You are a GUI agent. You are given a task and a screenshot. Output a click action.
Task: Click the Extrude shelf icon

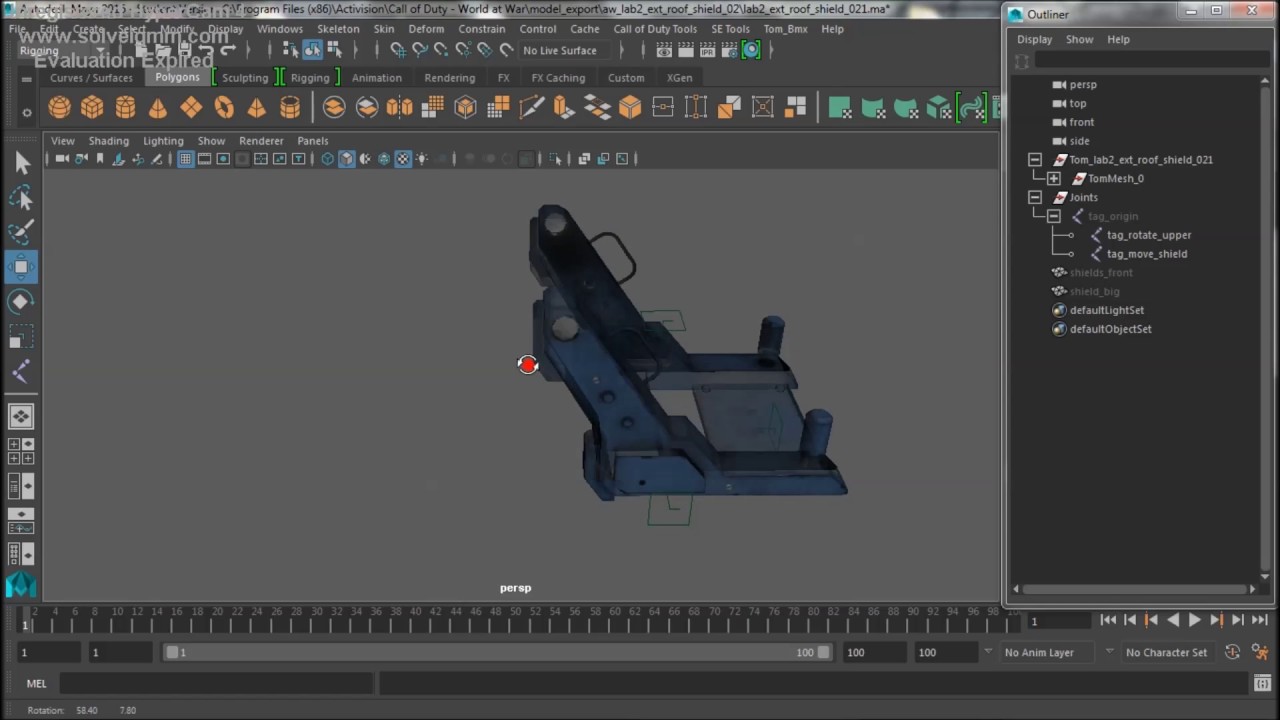point(564,107)
